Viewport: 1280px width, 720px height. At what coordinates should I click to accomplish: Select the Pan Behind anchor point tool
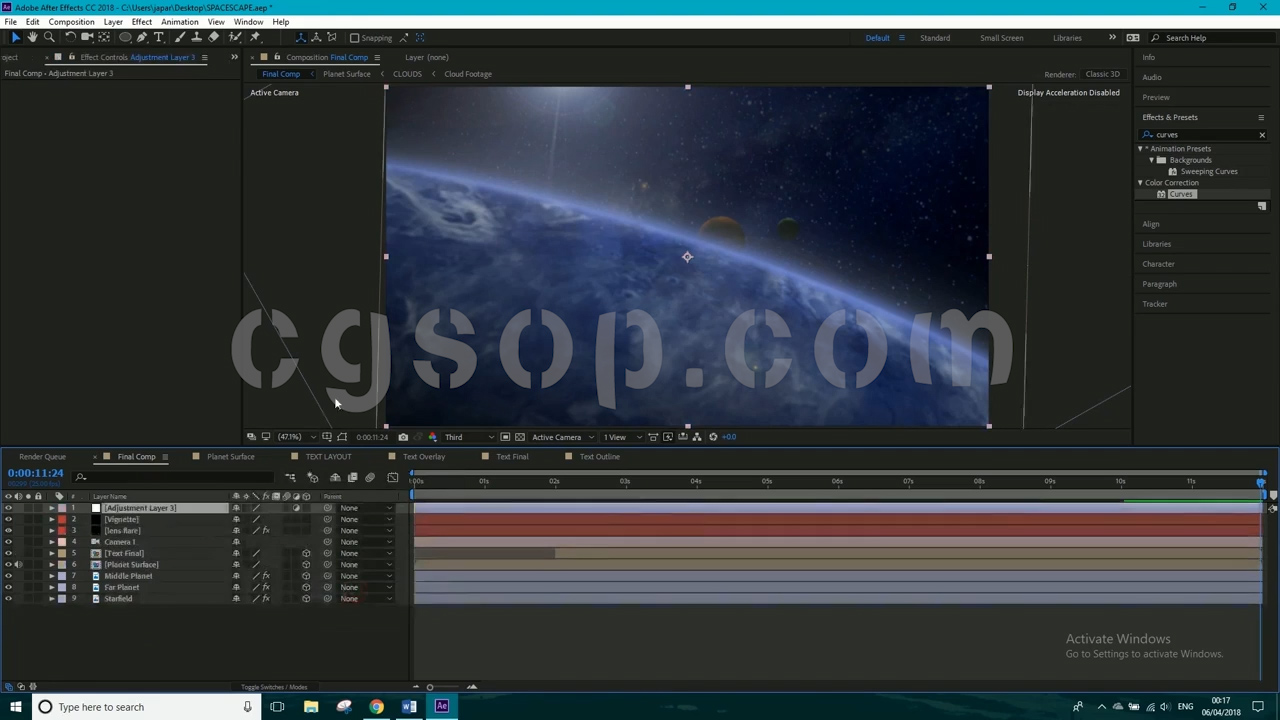click(x=104, y=37)
